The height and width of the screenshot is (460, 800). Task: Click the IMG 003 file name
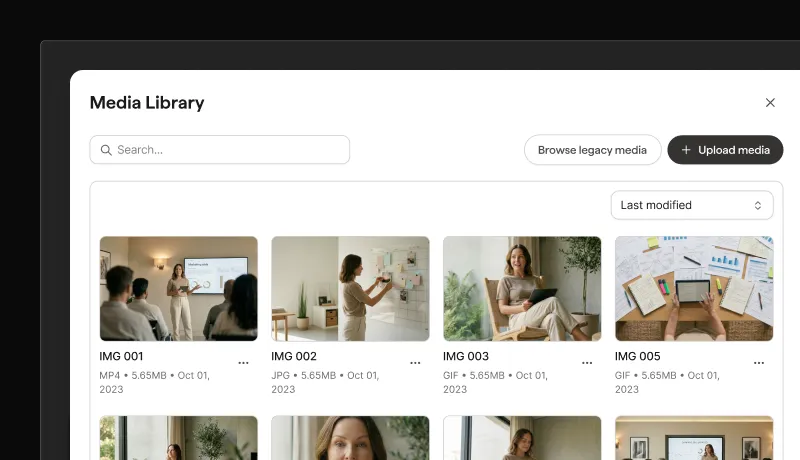click(x=466, y=356)
